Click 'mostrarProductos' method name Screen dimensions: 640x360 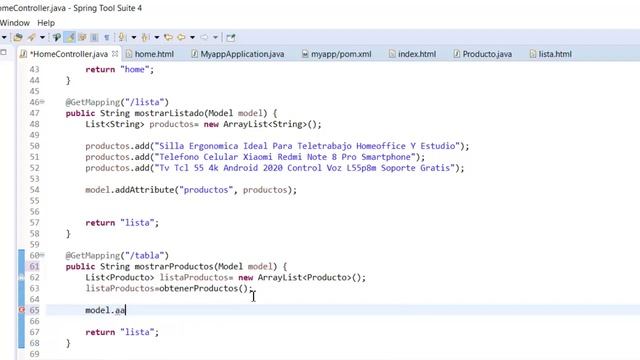pyautogui.click(x=174, y=267)
